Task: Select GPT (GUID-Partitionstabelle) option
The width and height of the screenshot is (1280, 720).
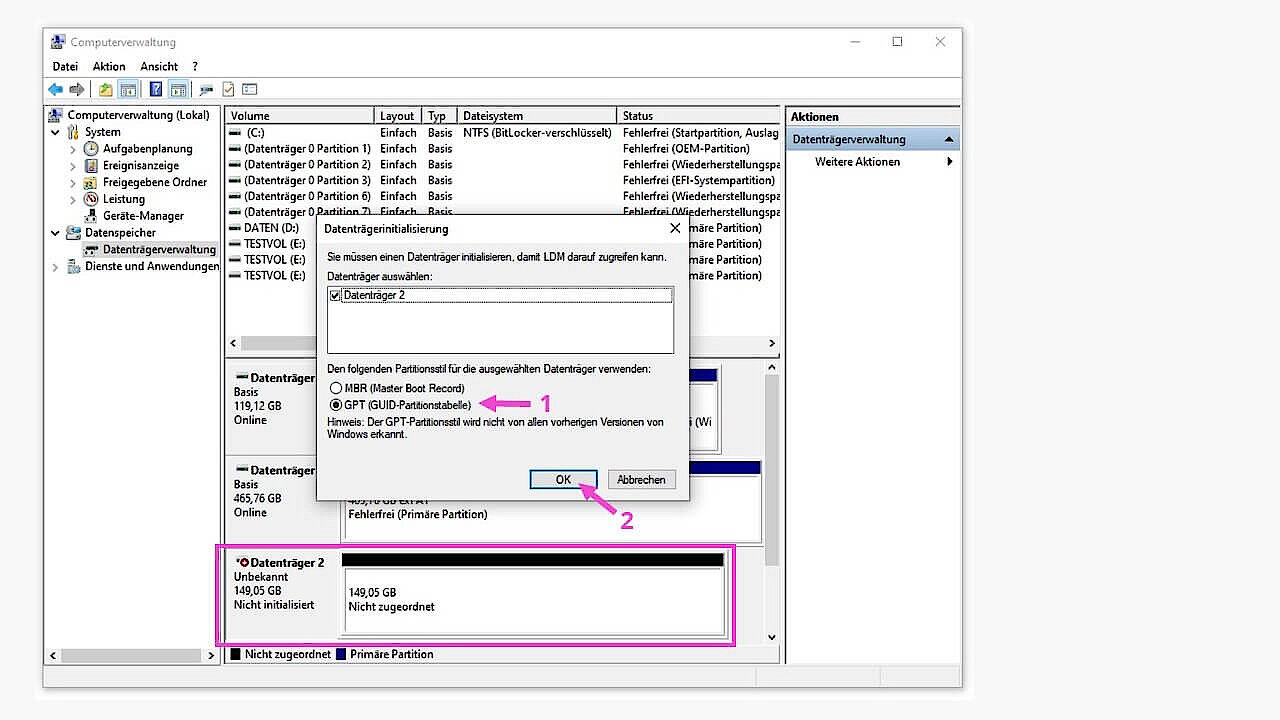Action: pos(336,405)
